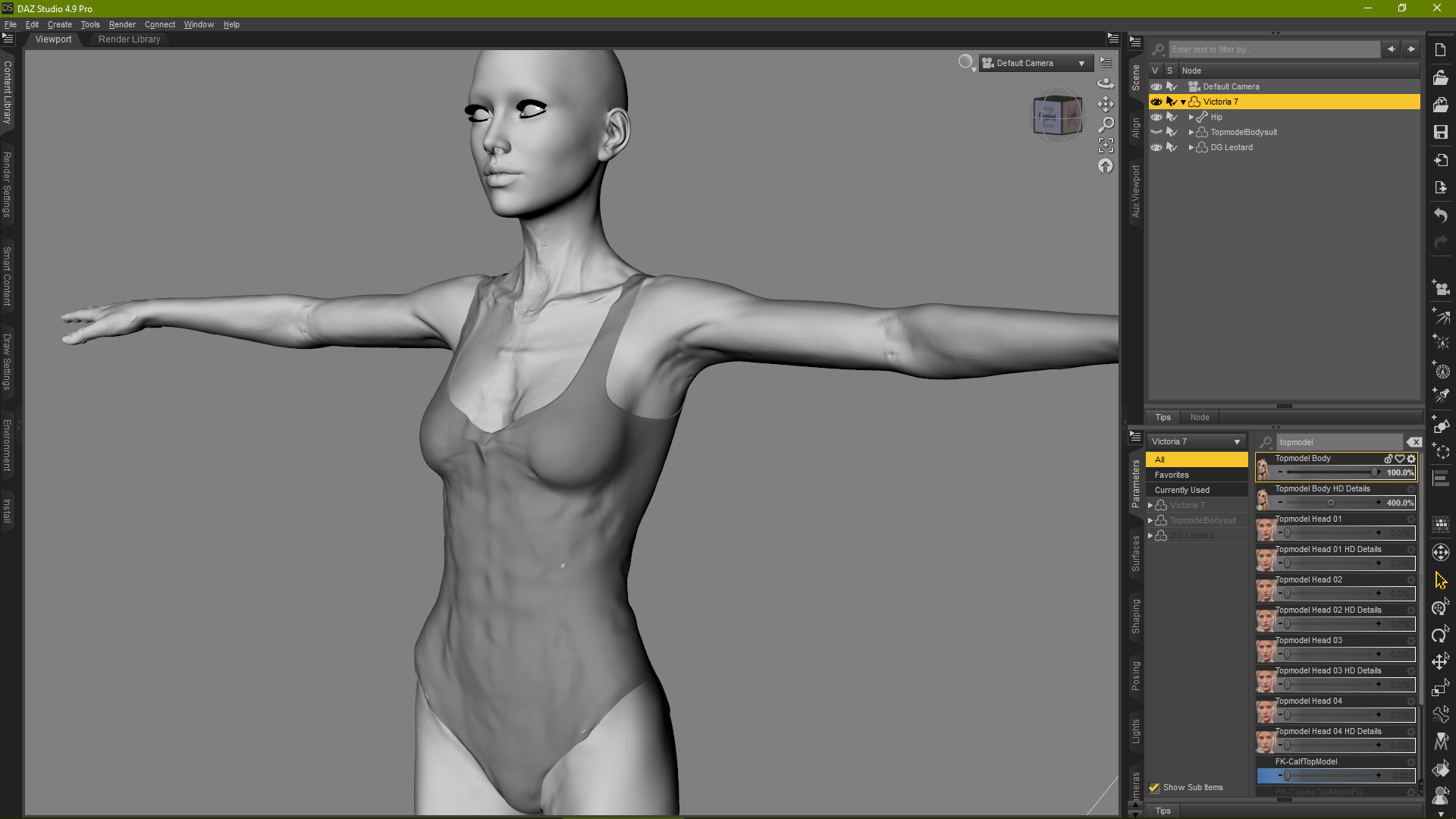1456x819 pixels.
Task: Select the Save scene icon in right toolbar
Action: coord(1440,132)
